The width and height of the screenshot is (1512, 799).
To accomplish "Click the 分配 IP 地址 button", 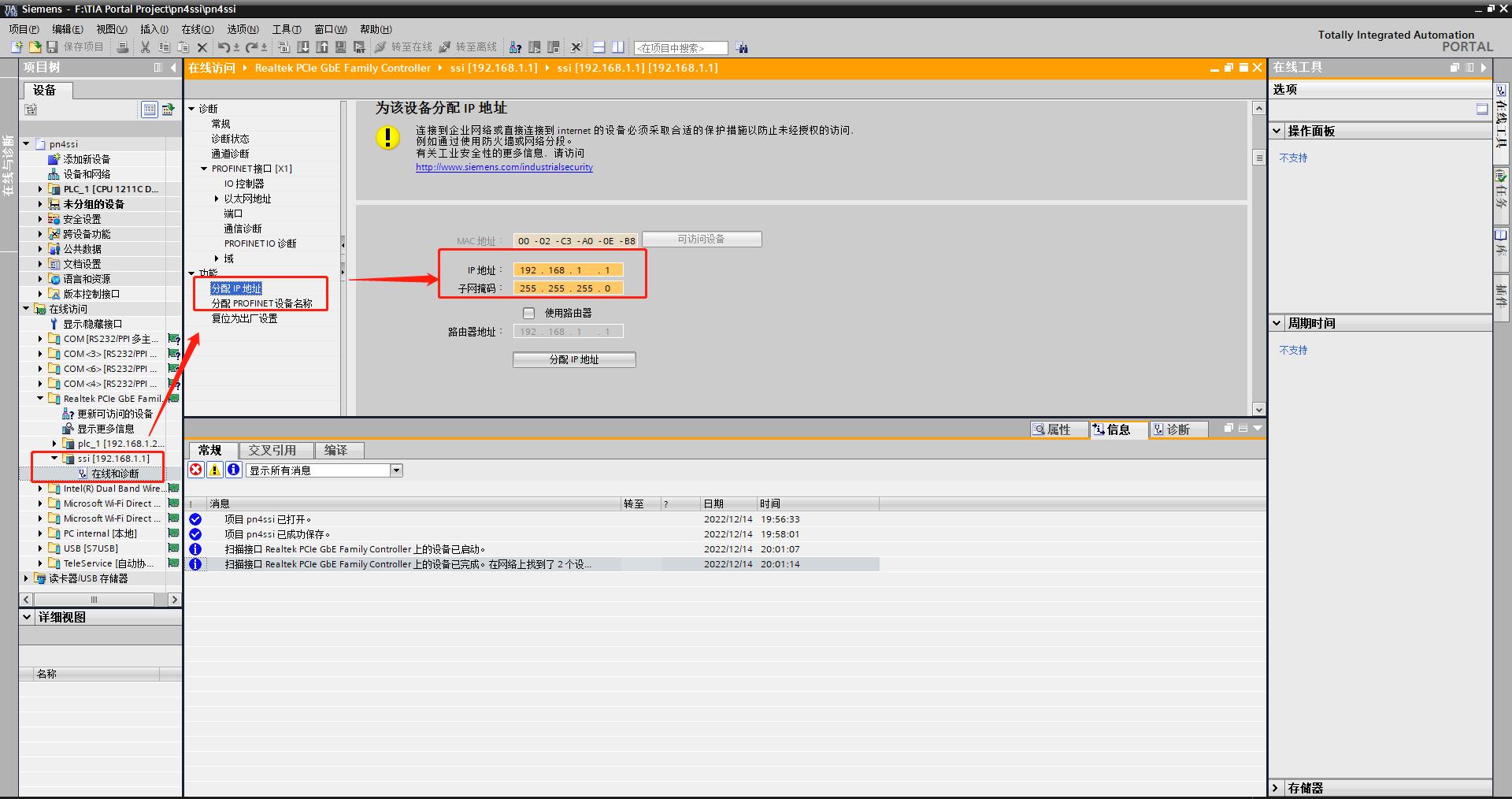I will pyautogui.click(x=574, y=359).
